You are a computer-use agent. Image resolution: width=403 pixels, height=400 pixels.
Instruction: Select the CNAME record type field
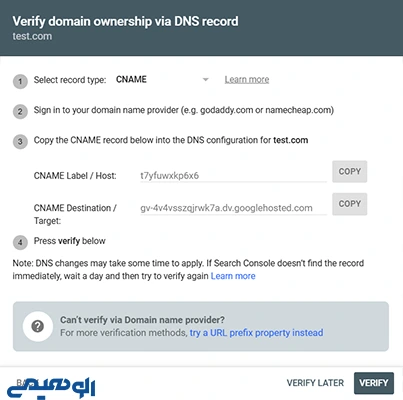pyautogui.click(x=162, y=80)
